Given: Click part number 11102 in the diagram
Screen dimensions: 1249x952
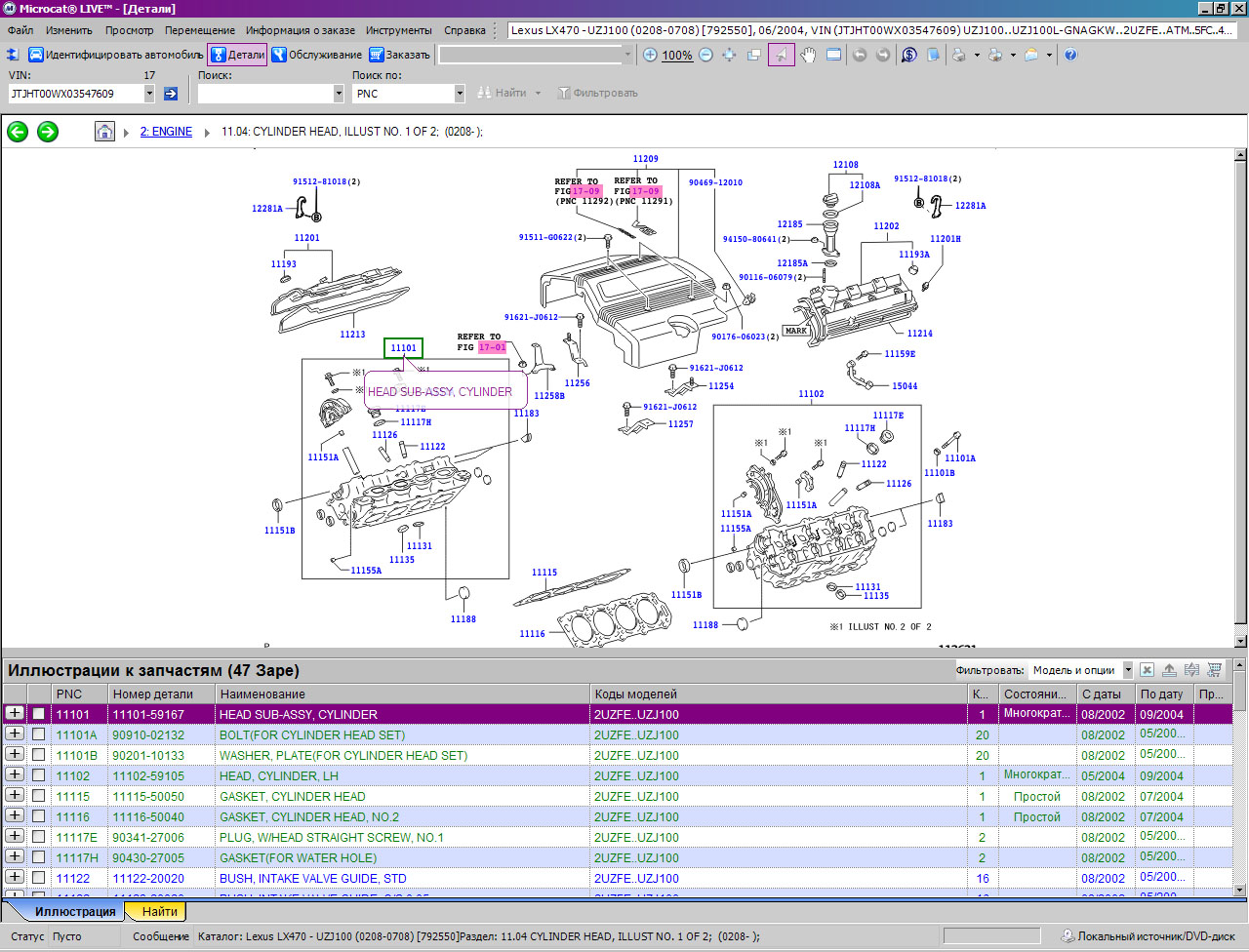Looking at the screenshot, I should coord(811,394).
